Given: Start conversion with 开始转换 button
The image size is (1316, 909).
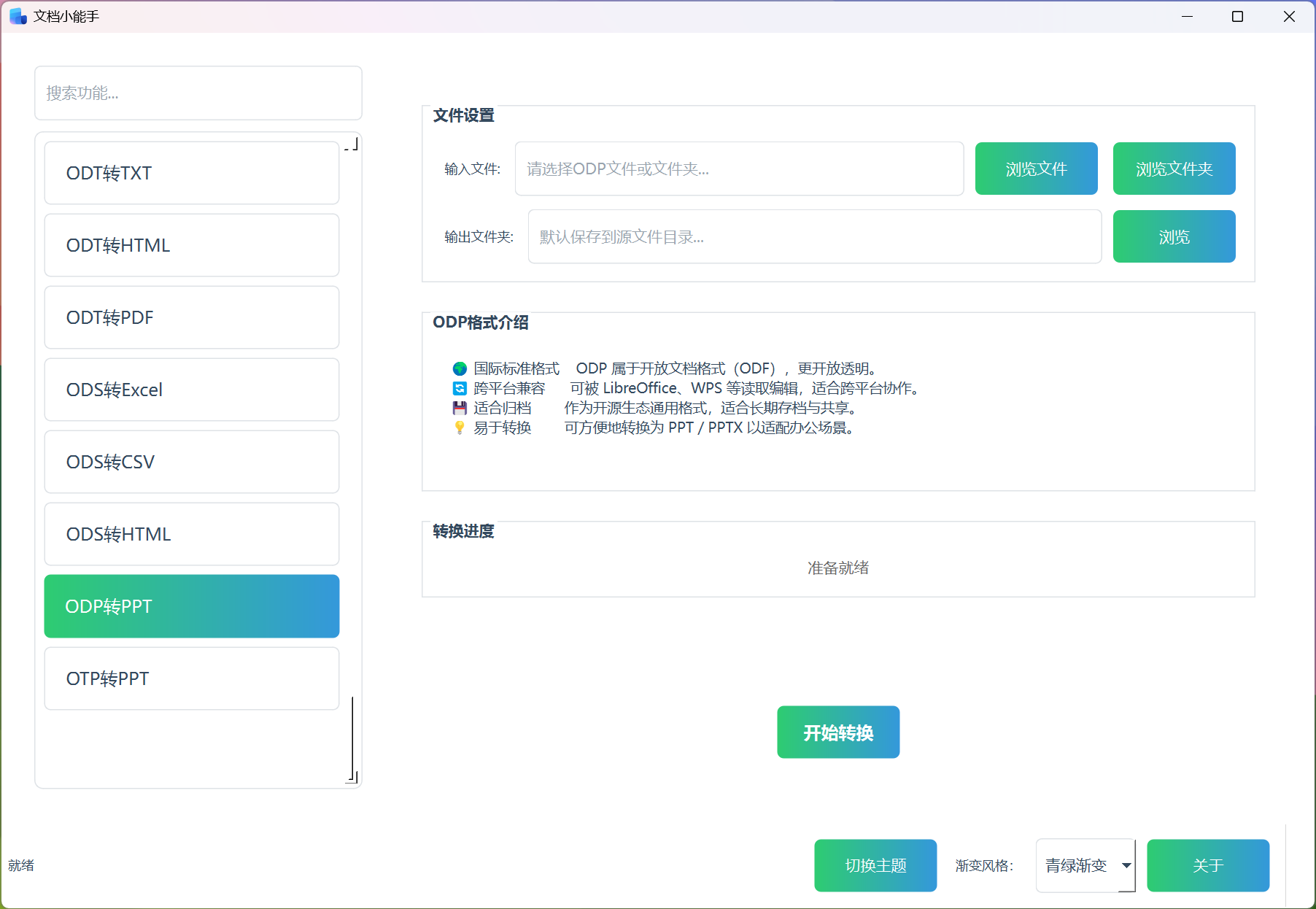Looking at the screenshot, I should coord(837,732).
